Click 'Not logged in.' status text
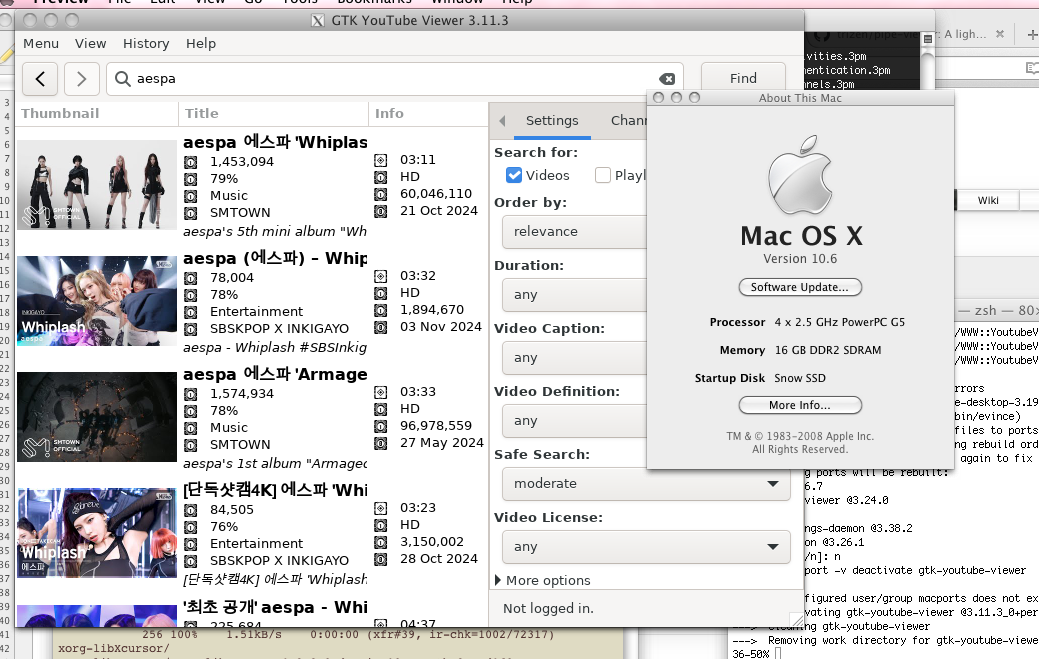 click(548, 609)
